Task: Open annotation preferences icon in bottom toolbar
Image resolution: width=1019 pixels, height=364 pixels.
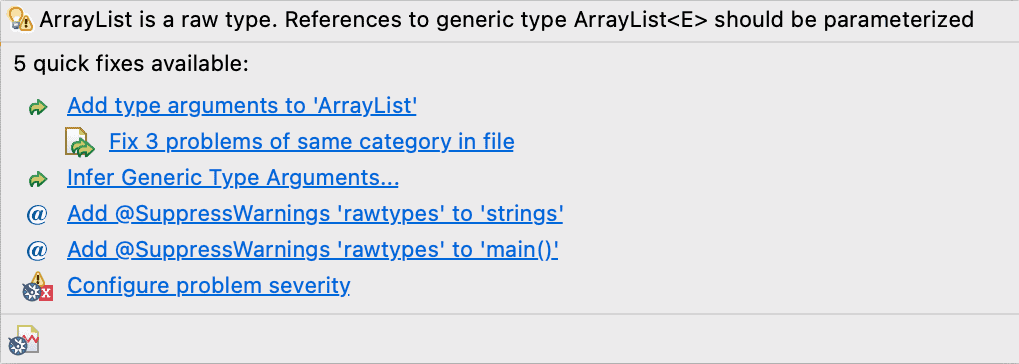Action: tap(25, 339)
